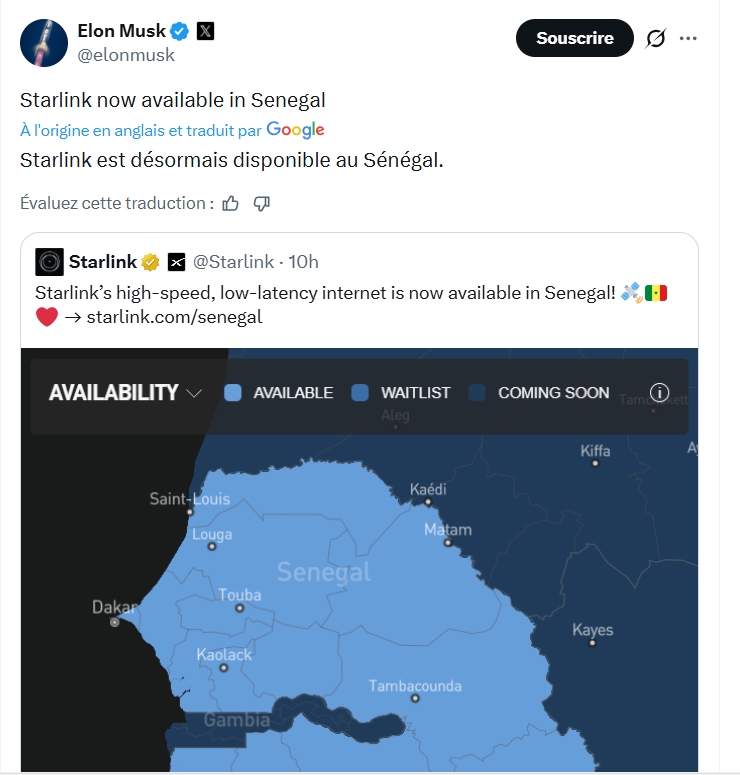The image size is (740, 775).
Task: Click the 10h timestamp on quoted post
Action: pos(303,262)
